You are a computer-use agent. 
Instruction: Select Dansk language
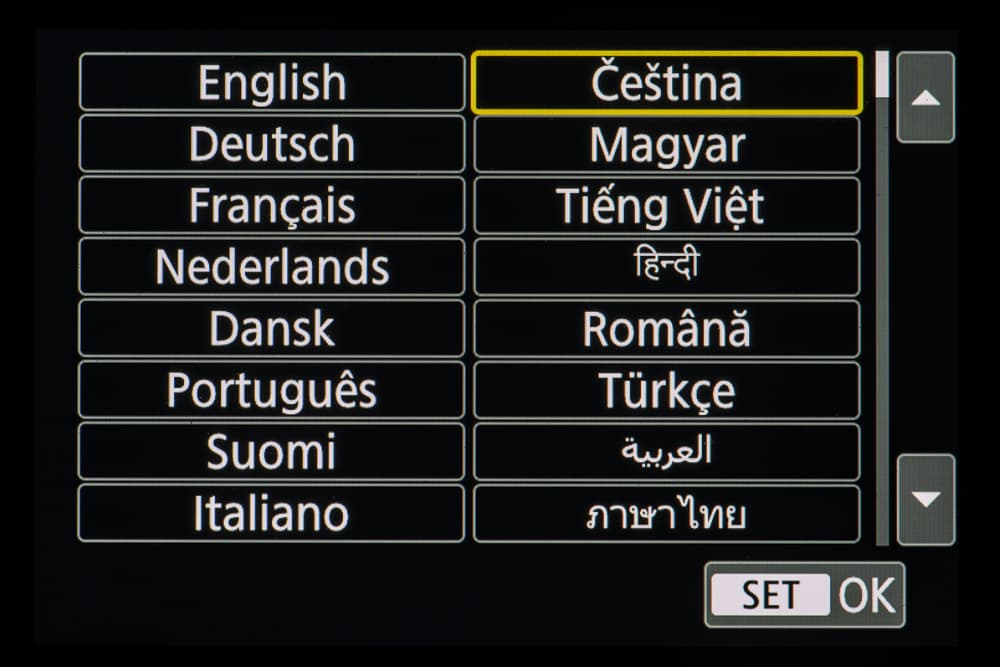pos(271,329)
